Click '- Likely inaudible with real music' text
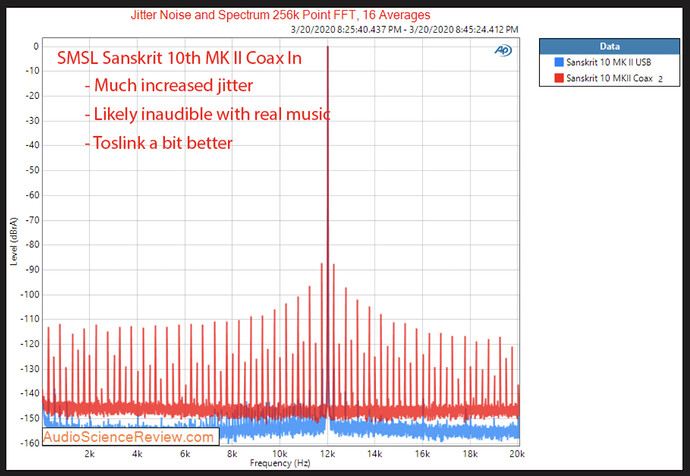 tap(207, 114)
